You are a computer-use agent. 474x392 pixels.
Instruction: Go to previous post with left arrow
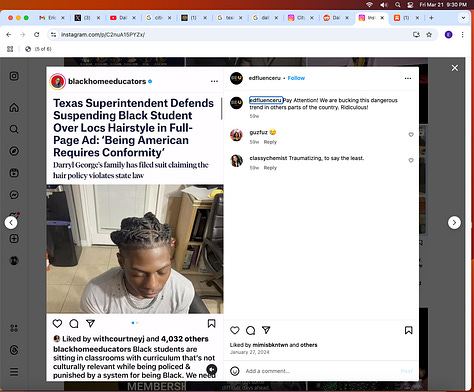11,222
